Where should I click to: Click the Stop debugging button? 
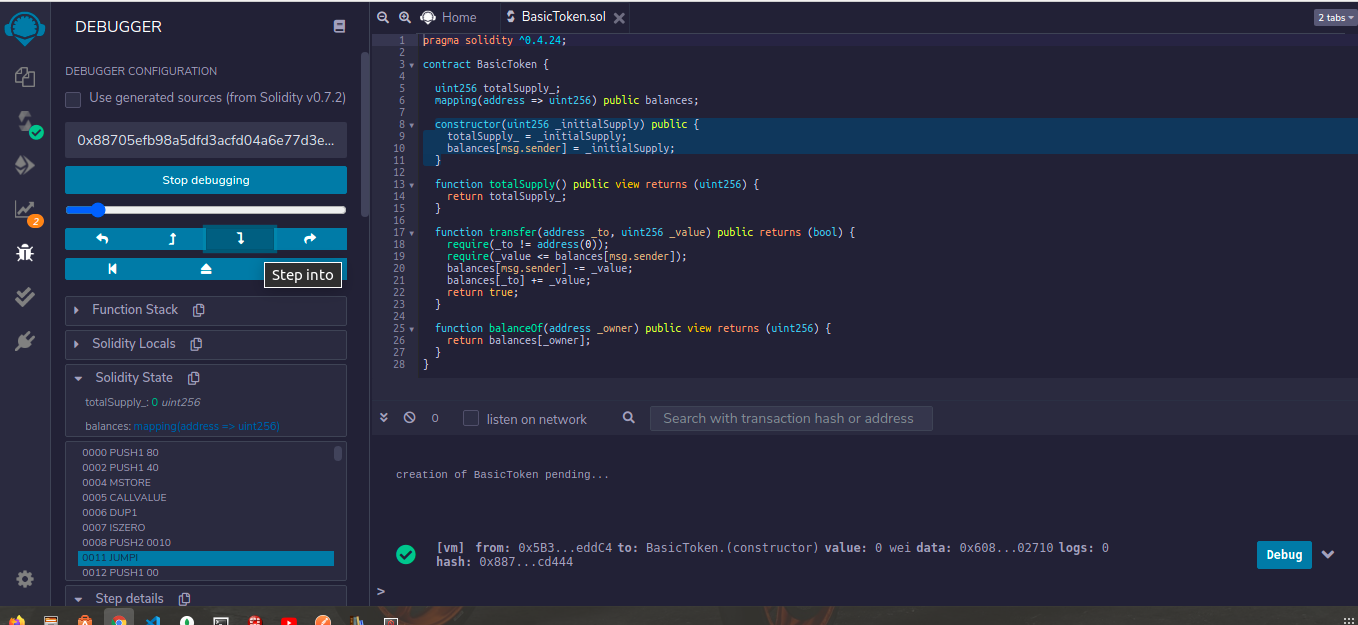(205, 180)
